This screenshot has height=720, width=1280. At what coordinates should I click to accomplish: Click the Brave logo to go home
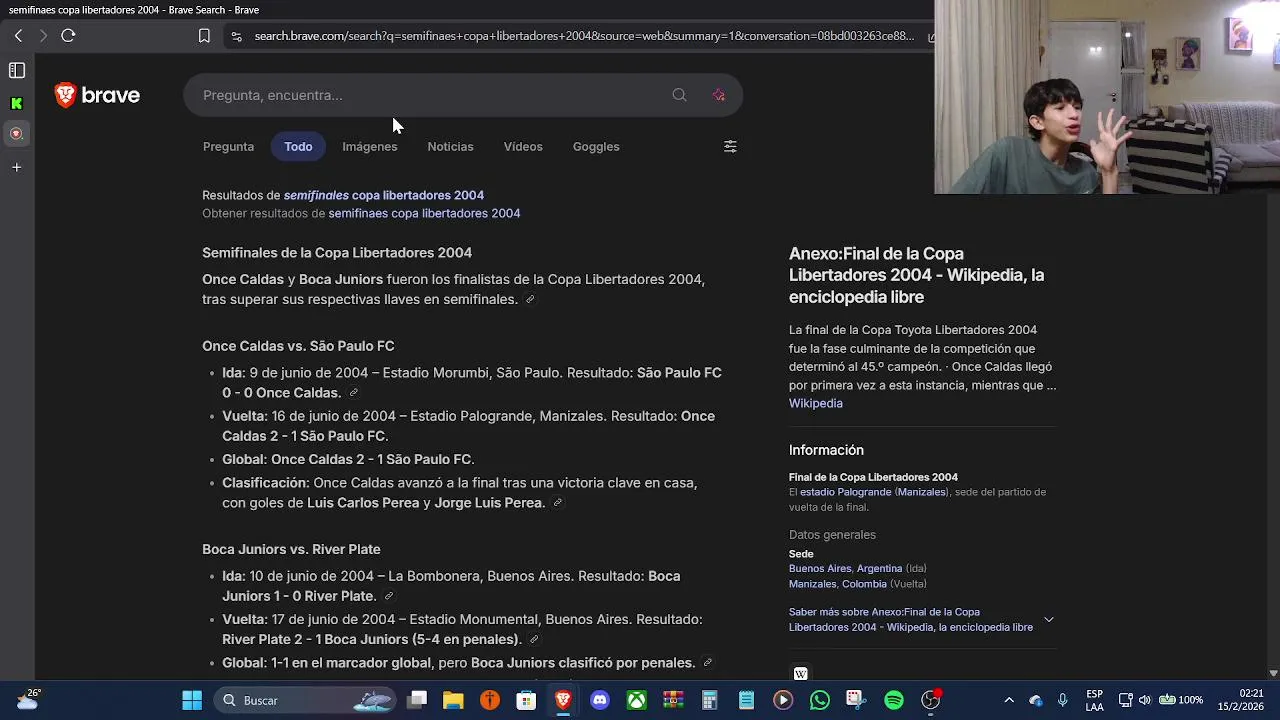pos(97,95)
